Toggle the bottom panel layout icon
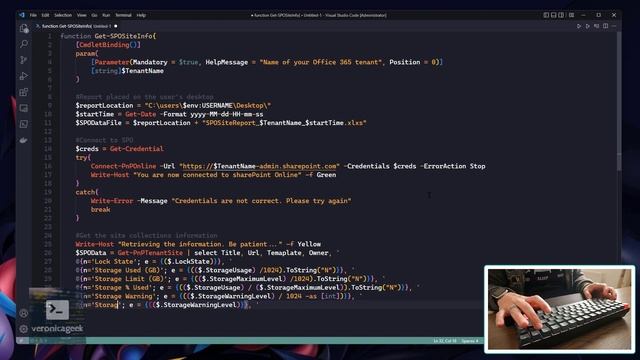This screenshot has width=640, height=360. click(x=553, y=15)
